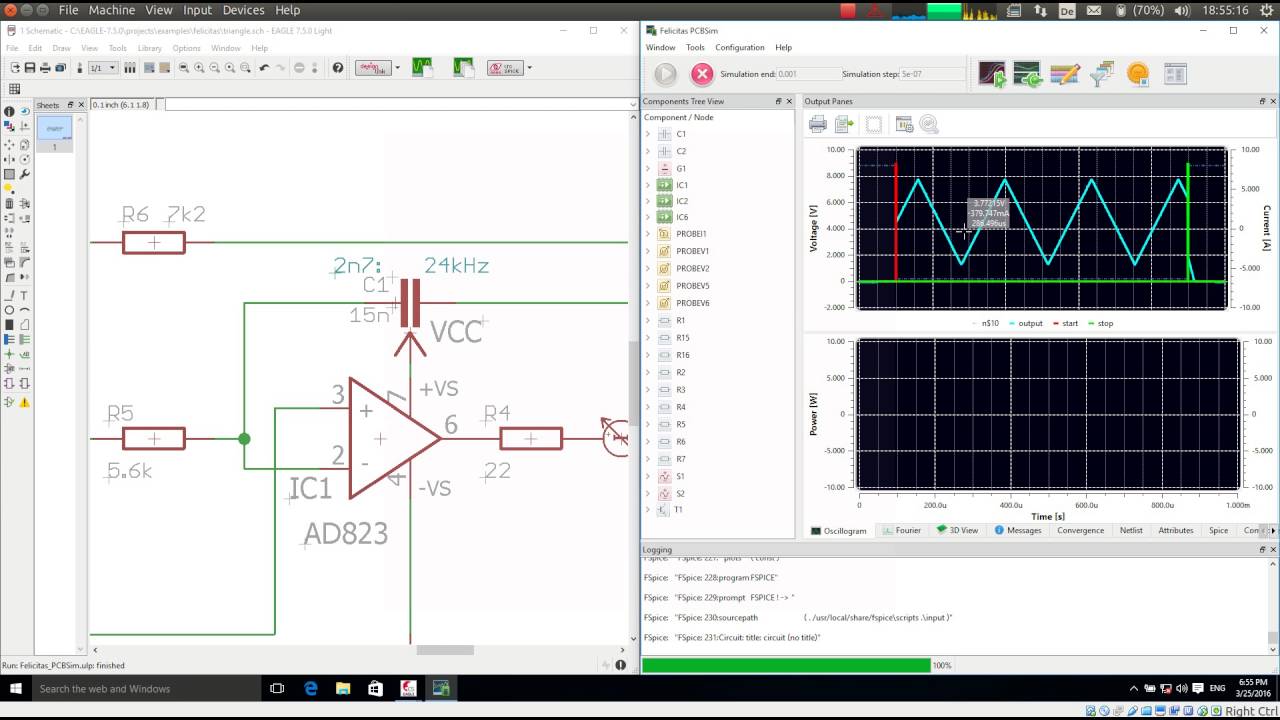The image size is (1280, 720).
Task: Select R7 in Components Tree
Action: click(x=681, y=459)
